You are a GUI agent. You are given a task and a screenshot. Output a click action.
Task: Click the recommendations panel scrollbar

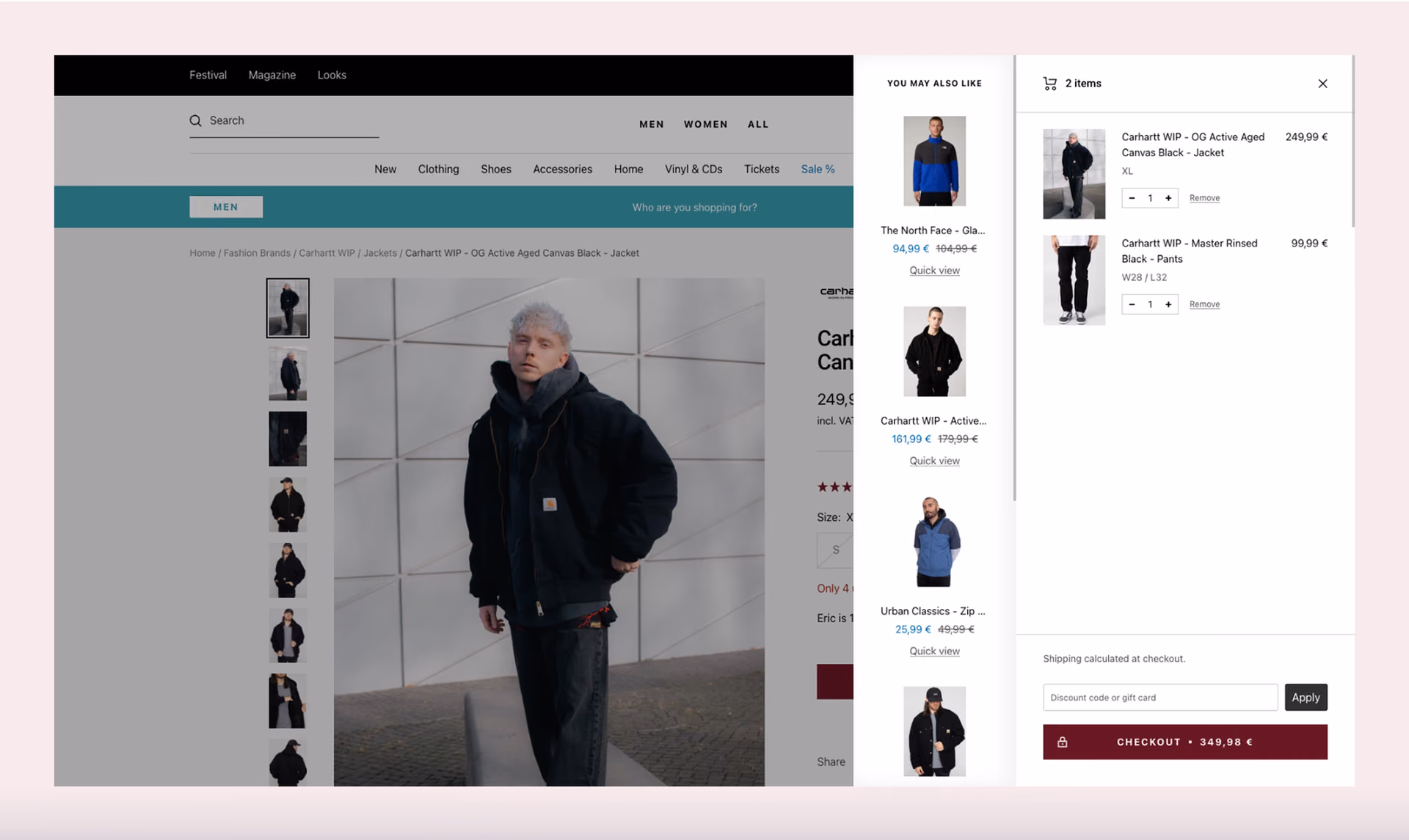click(1014, 279)
